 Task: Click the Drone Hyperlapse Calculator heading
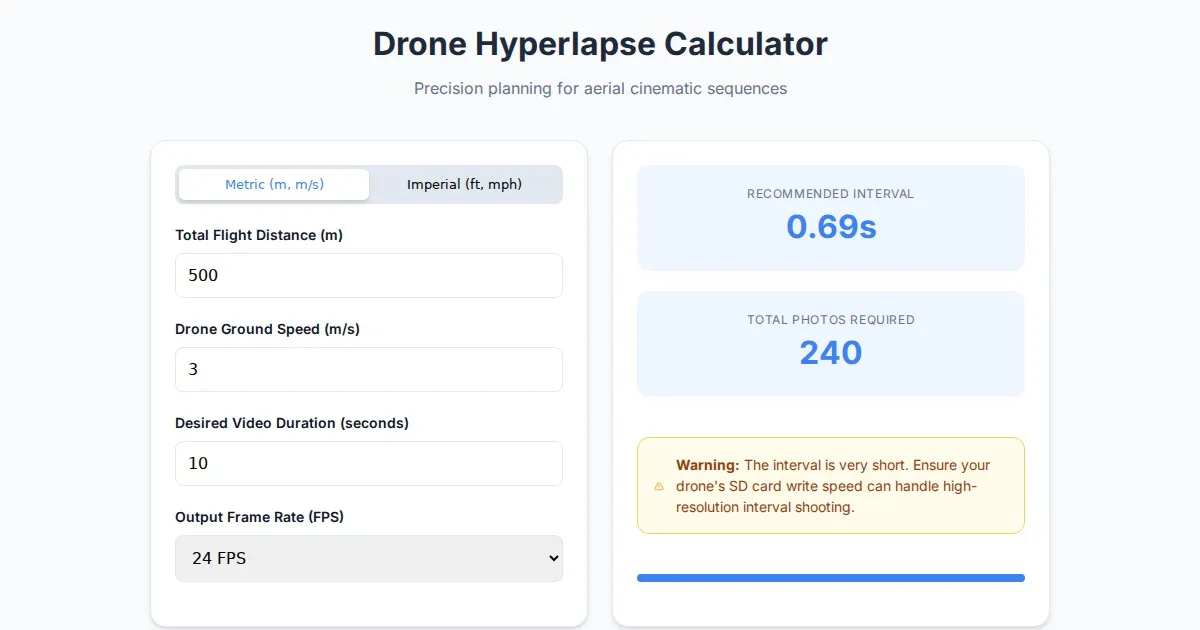pos(600,44)
